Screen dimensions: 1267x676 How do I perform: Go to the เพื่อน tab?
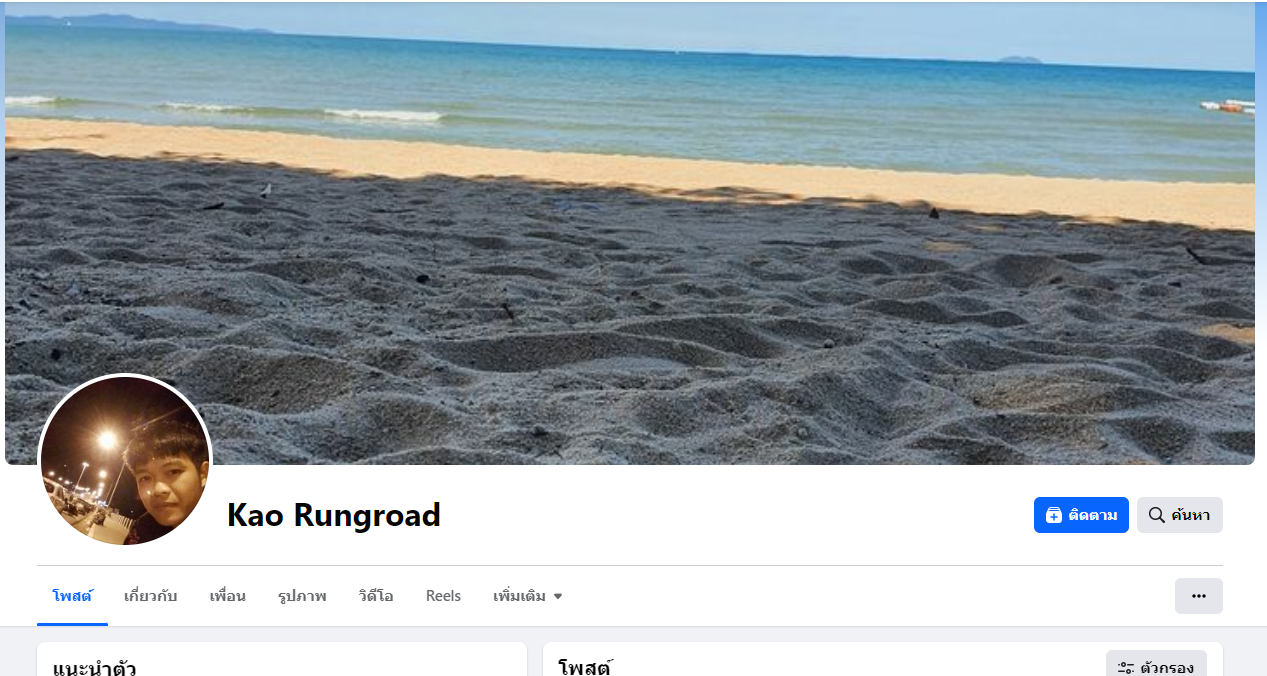228,596
